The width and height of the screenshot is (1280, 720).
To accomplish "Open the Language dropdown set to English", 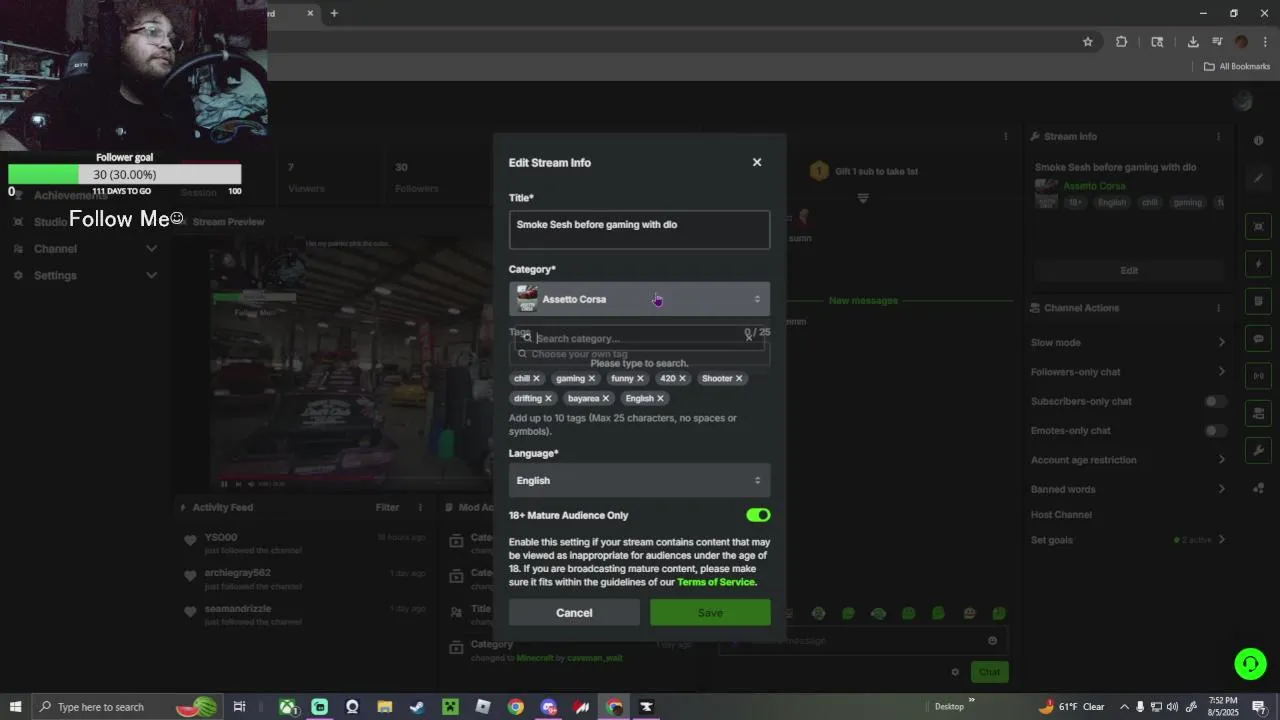I will (x=639, y=480).
